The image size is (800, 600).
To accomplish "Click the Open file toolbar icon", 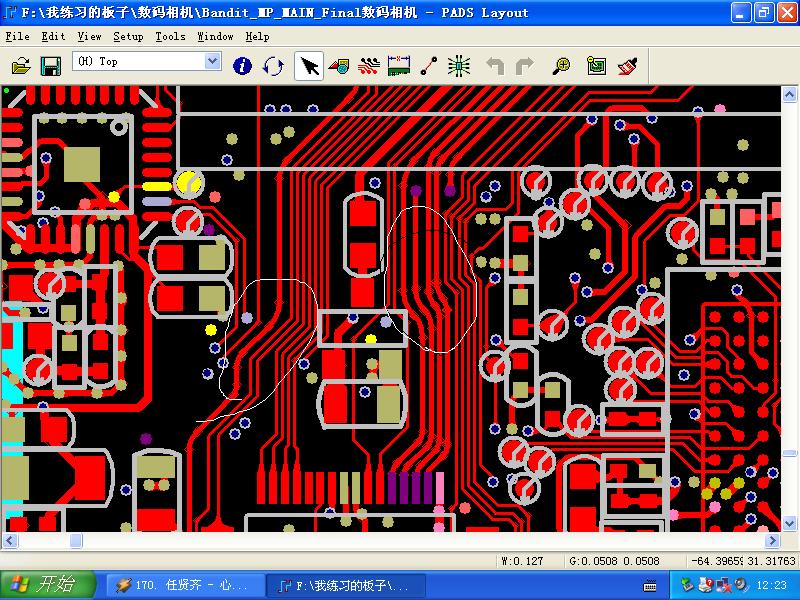I will (21, 66).
